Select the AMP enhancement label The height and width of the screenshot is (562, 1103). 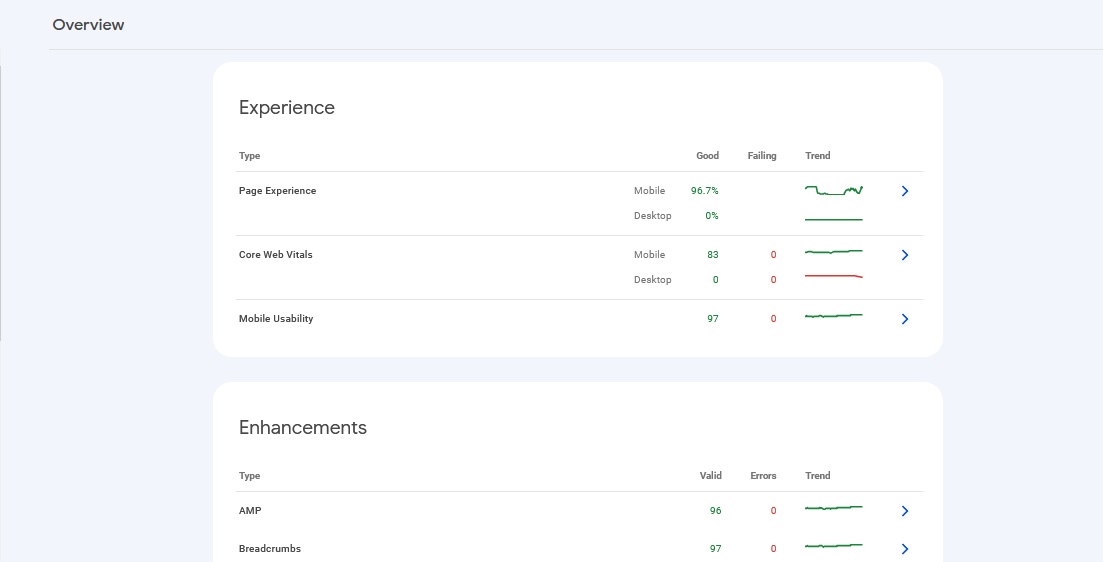click(250, 511)
